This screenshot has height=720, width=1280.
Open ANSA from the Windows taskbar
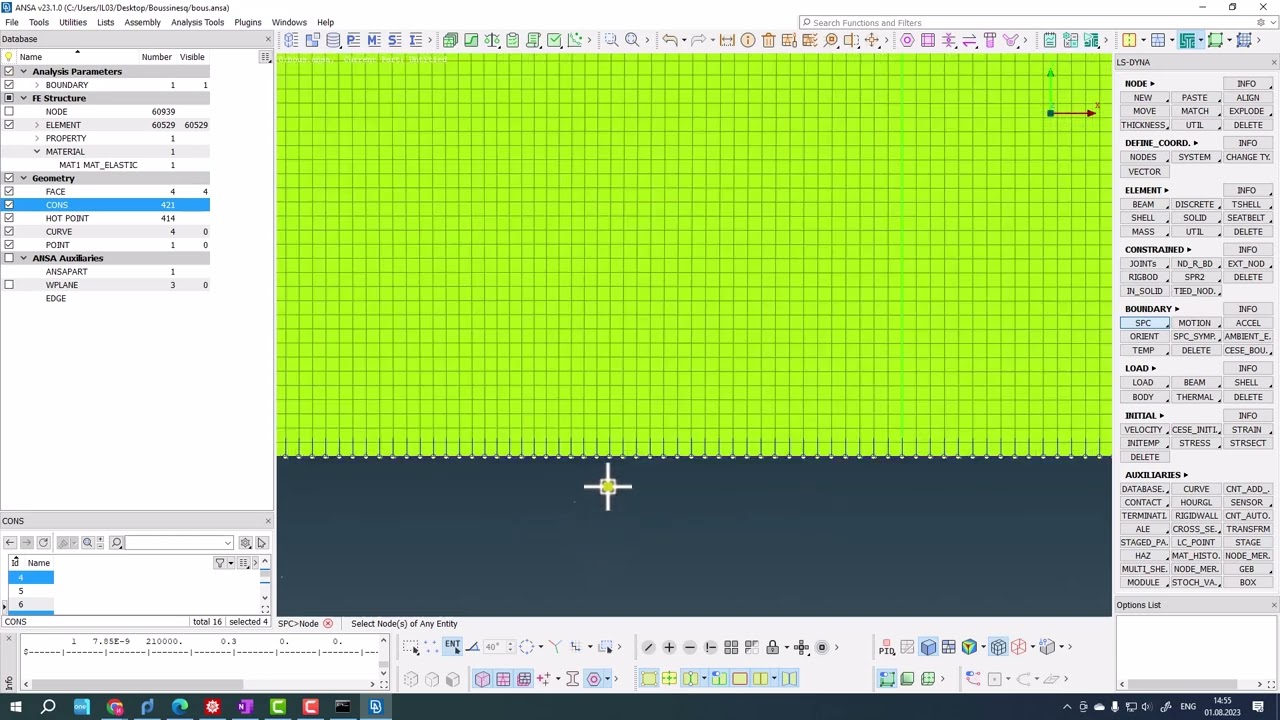pos(376,708)
